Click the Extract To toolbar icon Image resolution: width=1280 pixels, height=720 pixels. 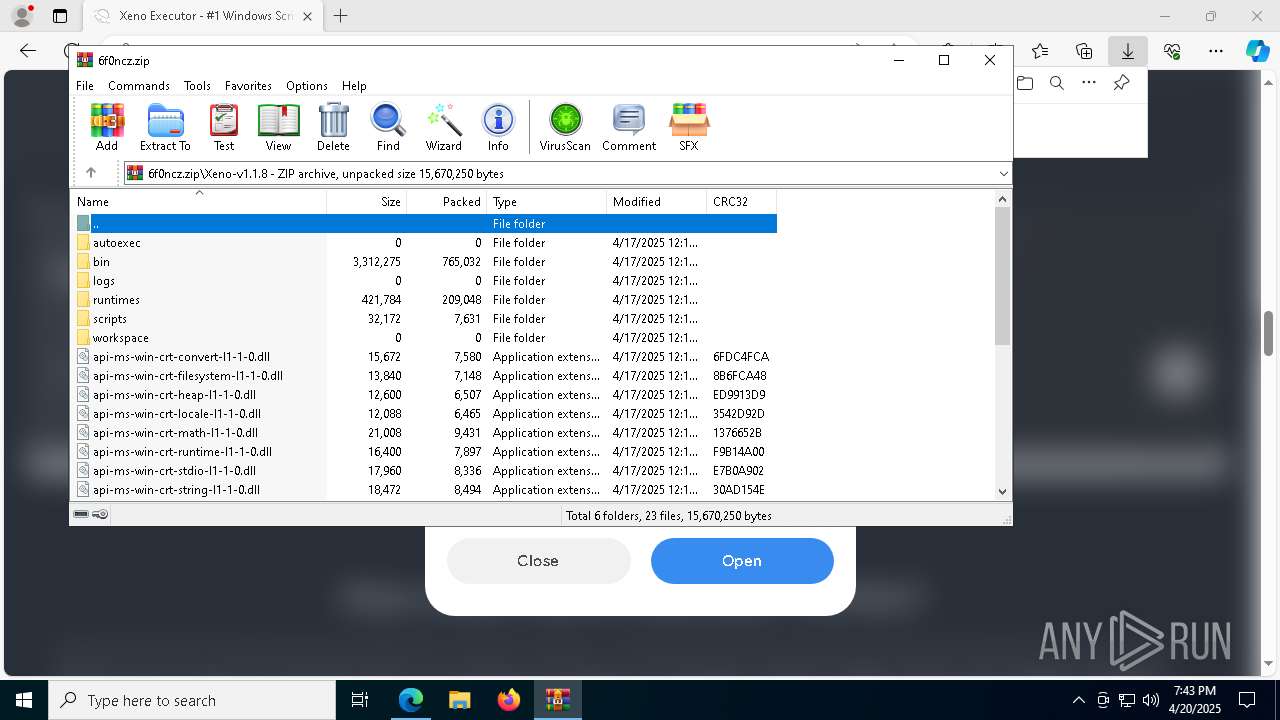pos(165,127)
